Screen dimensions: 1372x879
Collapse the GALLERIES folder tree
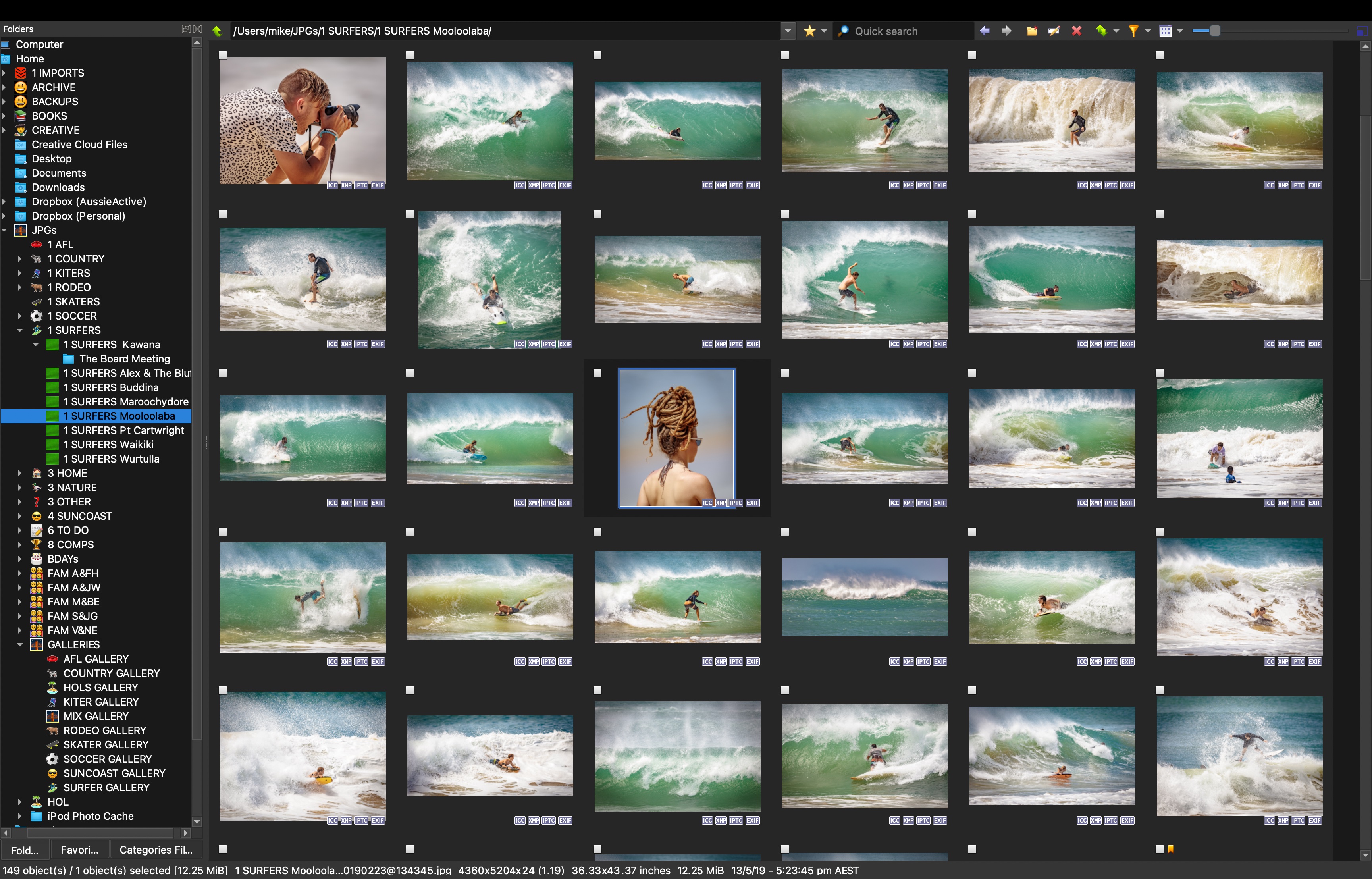(x=19, y=644)
